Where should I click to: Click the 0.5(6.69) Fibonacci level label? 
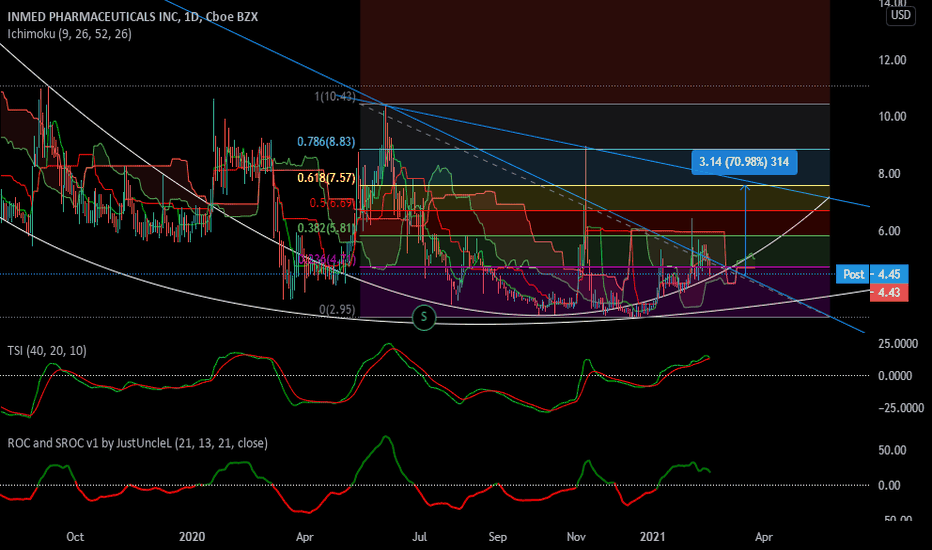[332, 203]
